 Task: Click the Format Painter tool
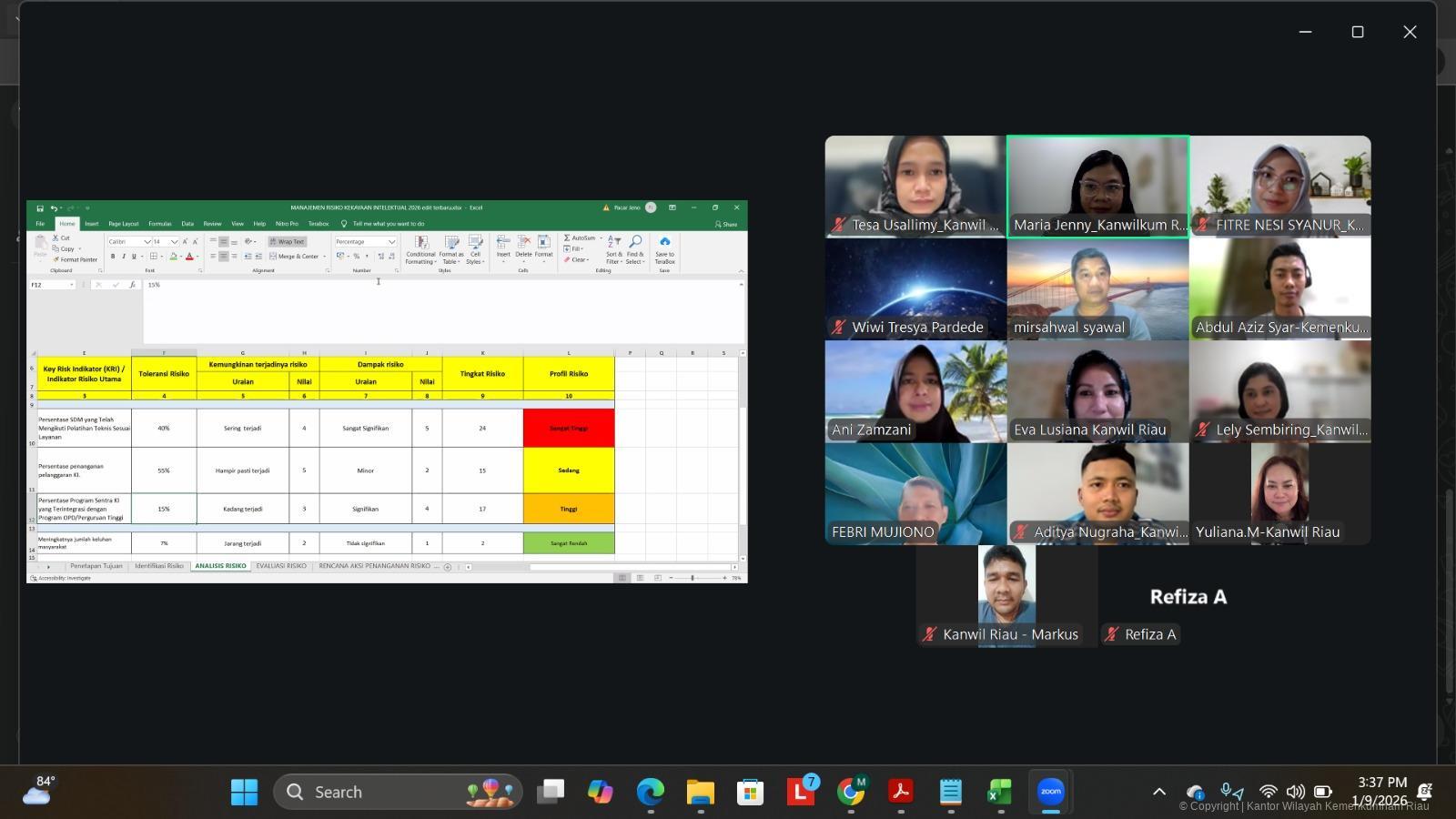[x=76, y=259]
